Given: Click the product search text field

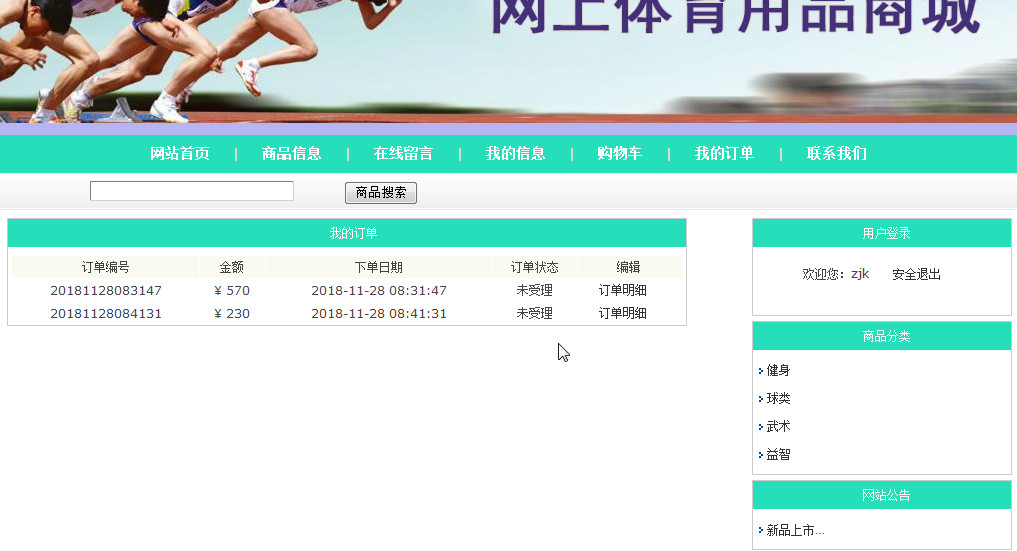Looking at the screenshot, I should tap(191, 191).
